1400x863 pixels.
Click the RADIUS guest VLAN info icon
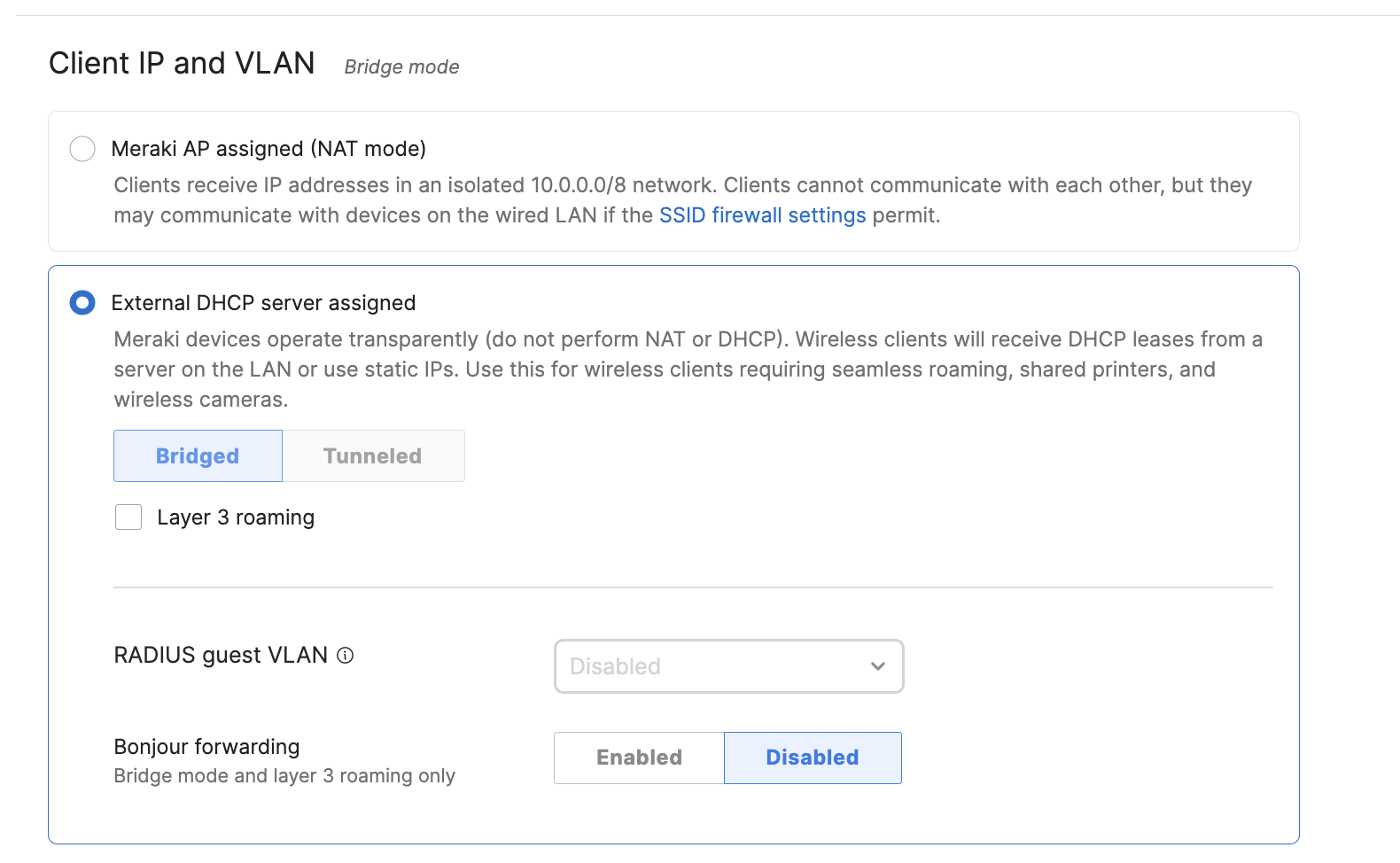[x=346, y=656]
